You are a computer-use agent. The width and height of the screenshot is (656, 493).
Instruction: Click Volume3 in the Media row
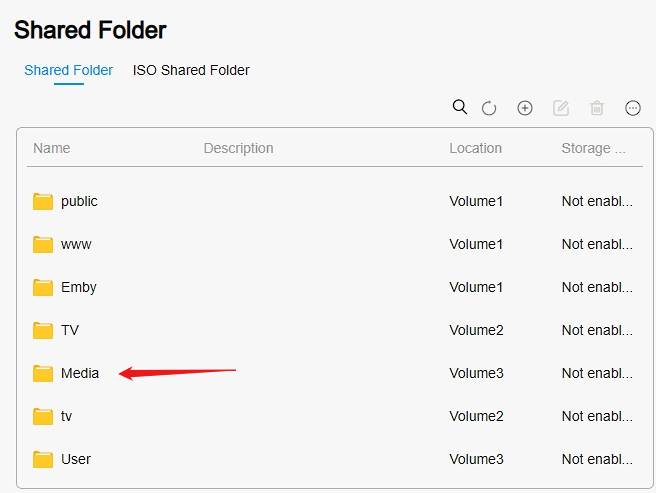(x=477, y=373)
